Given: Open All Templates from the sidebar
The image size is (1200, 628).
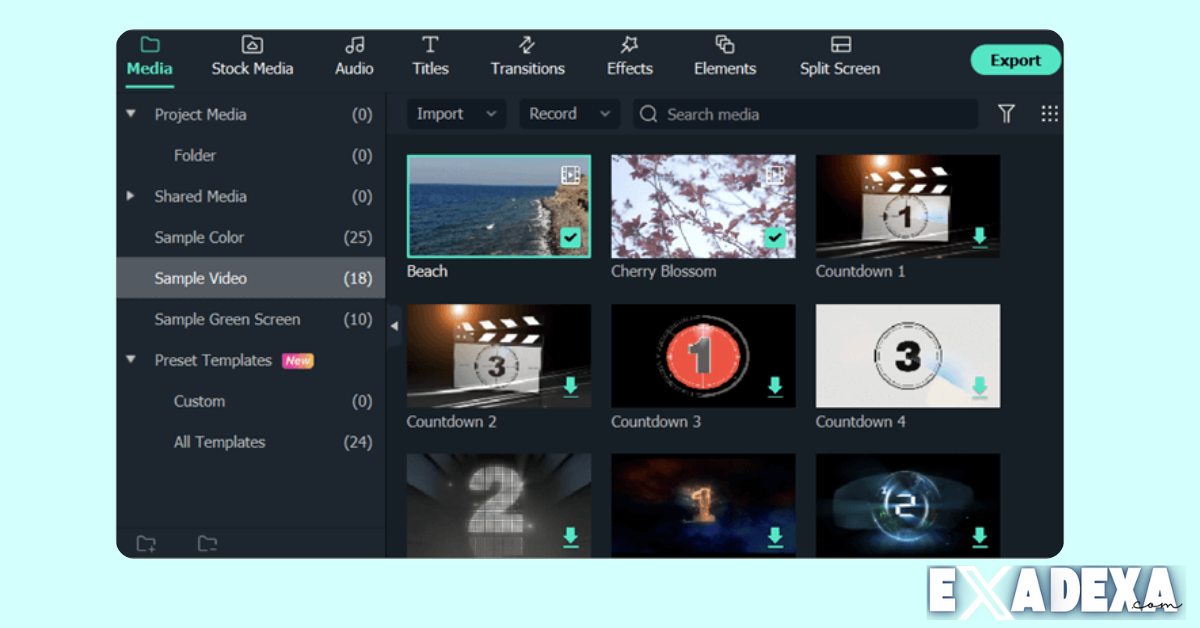Looking at the screenshot, I should tap(219, 441).
